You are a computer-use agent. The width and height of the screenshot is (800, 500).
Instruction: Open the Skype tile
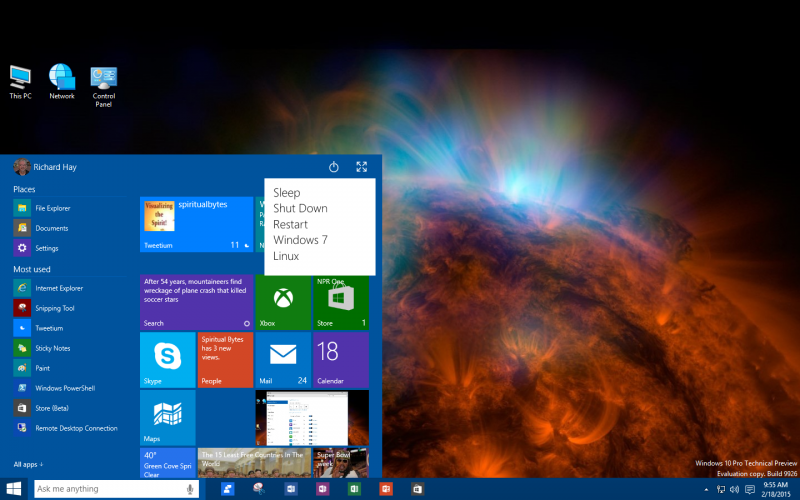click(x=168, y=360)
